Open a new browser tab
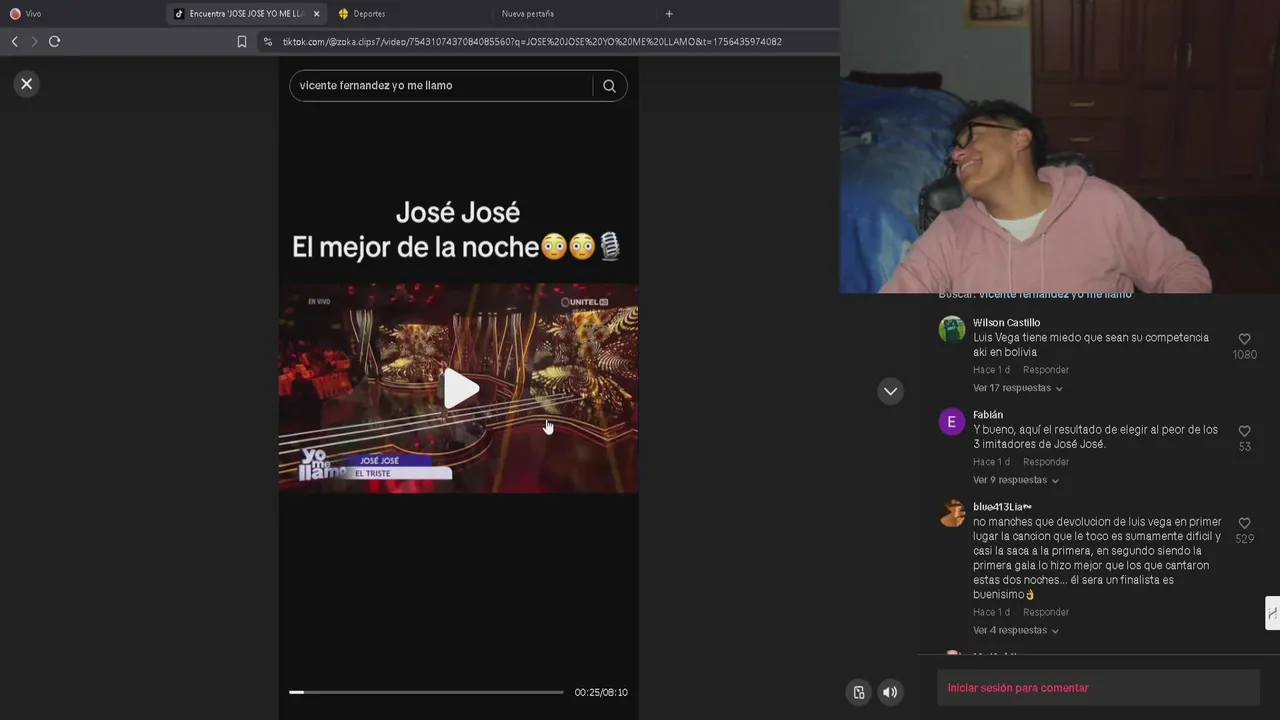The width and height of the screenshot is (1280, 720). 669,14
